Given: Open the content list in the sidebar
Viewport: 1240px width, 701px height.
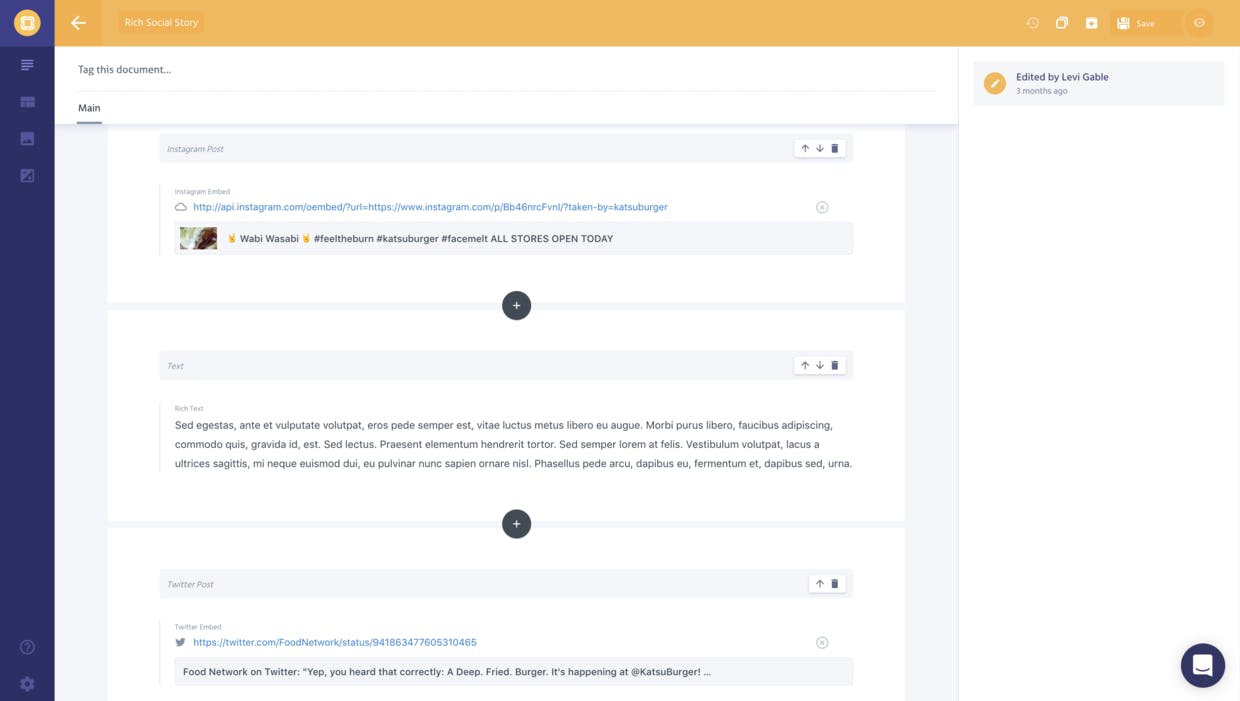Looking at the screenshot, I should click(27, 65).
